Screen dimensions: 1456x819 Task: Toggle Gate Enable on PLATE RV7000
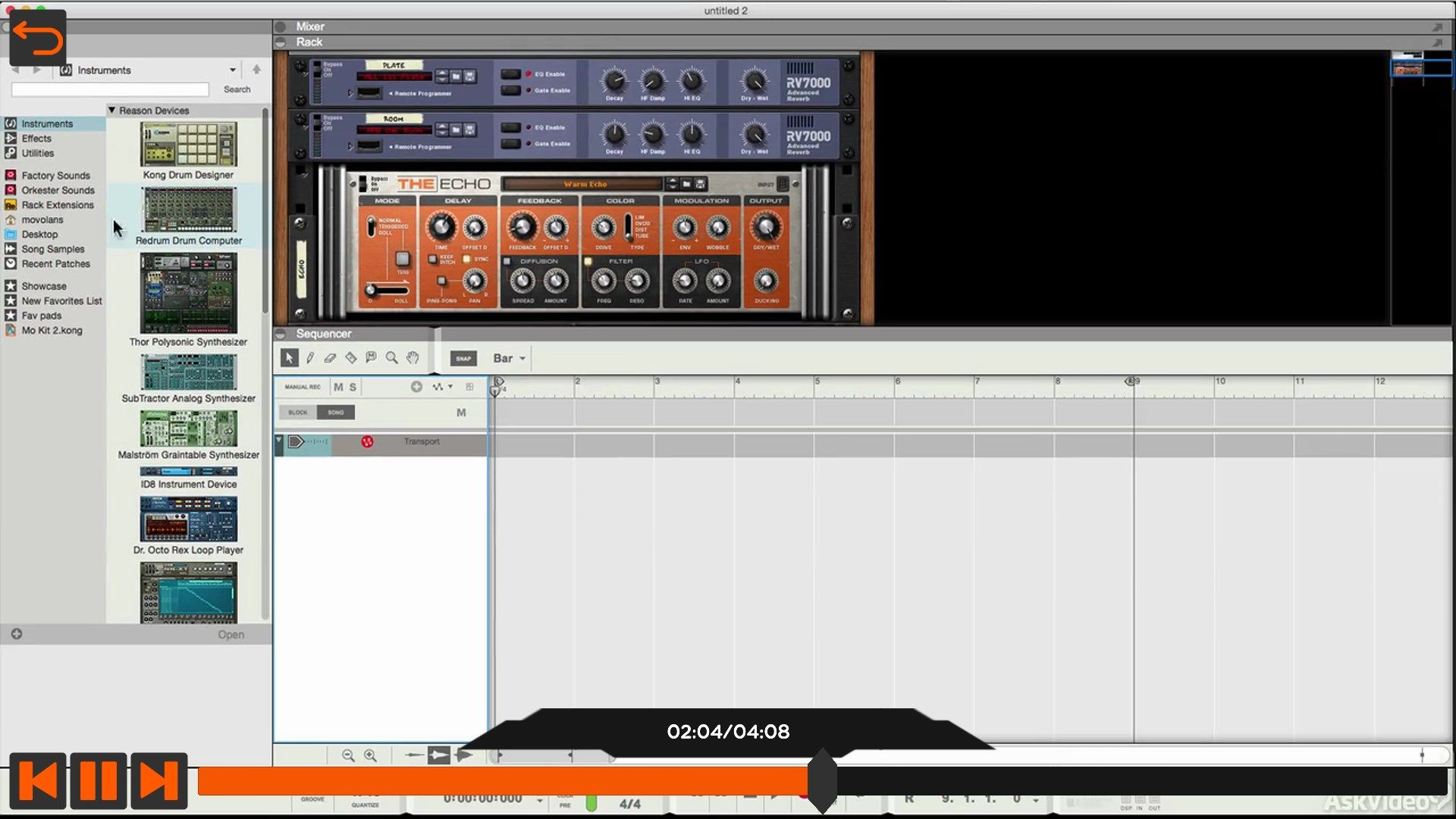click(511, 90)
